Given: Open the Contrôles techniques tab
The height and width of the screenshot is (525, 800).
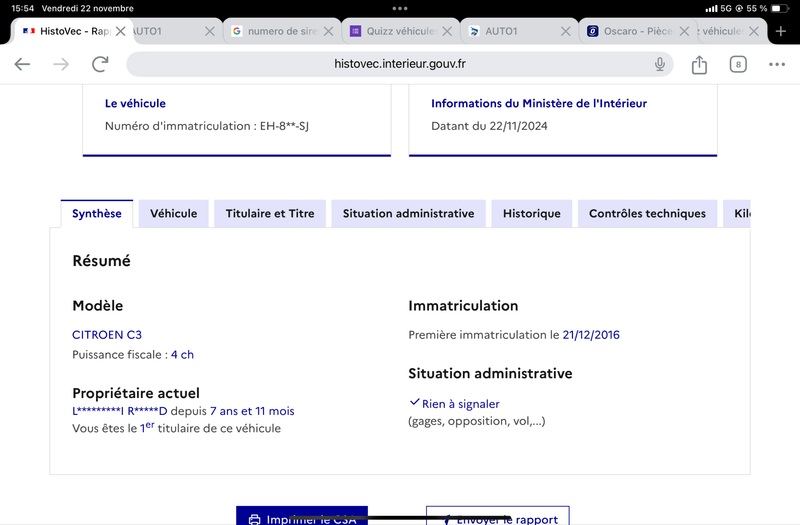Looking at the screenshot, I should coord(647,214).
